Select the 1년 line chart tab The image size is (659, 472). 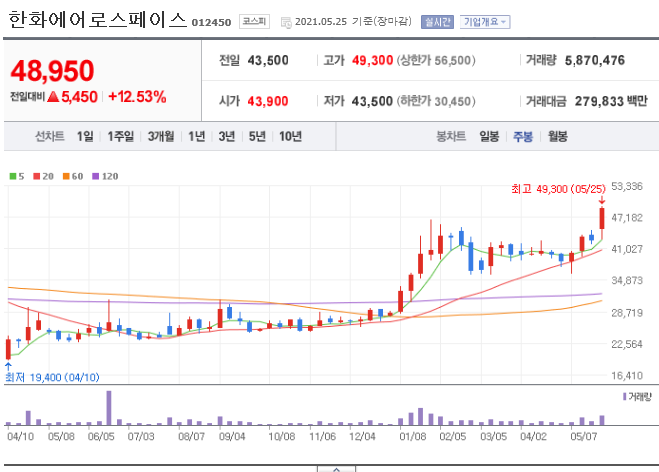[x=197, y=136]
